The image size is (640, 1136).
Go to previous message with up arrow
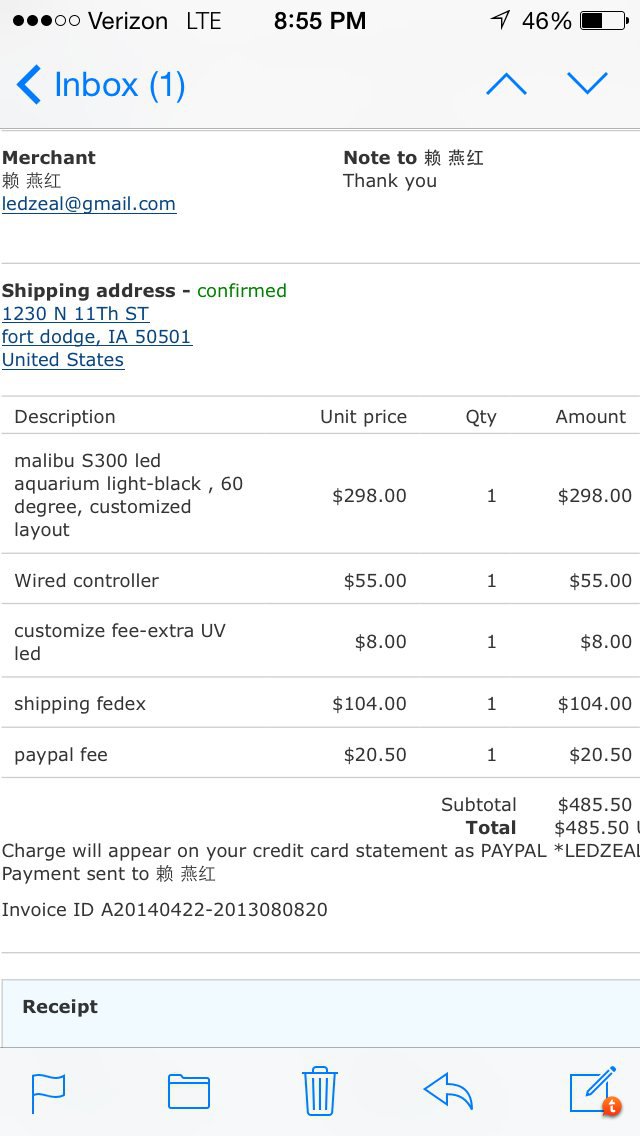(x=506, y=85)
